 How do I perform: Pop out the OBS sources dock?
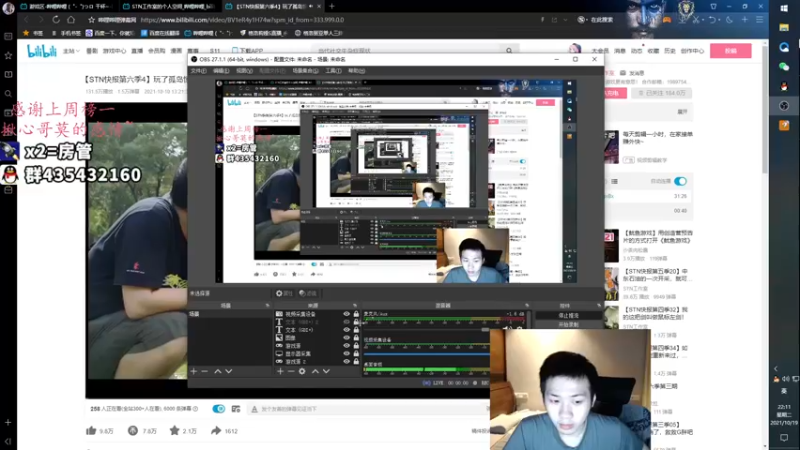[355, 306]
